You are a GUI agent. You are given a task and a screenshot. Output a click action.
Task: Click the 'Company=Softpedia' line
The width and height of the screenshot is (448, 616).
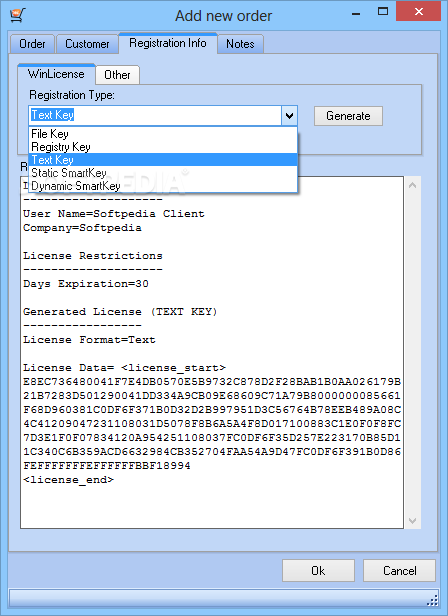pyautogui.click(x=82, y=228)
